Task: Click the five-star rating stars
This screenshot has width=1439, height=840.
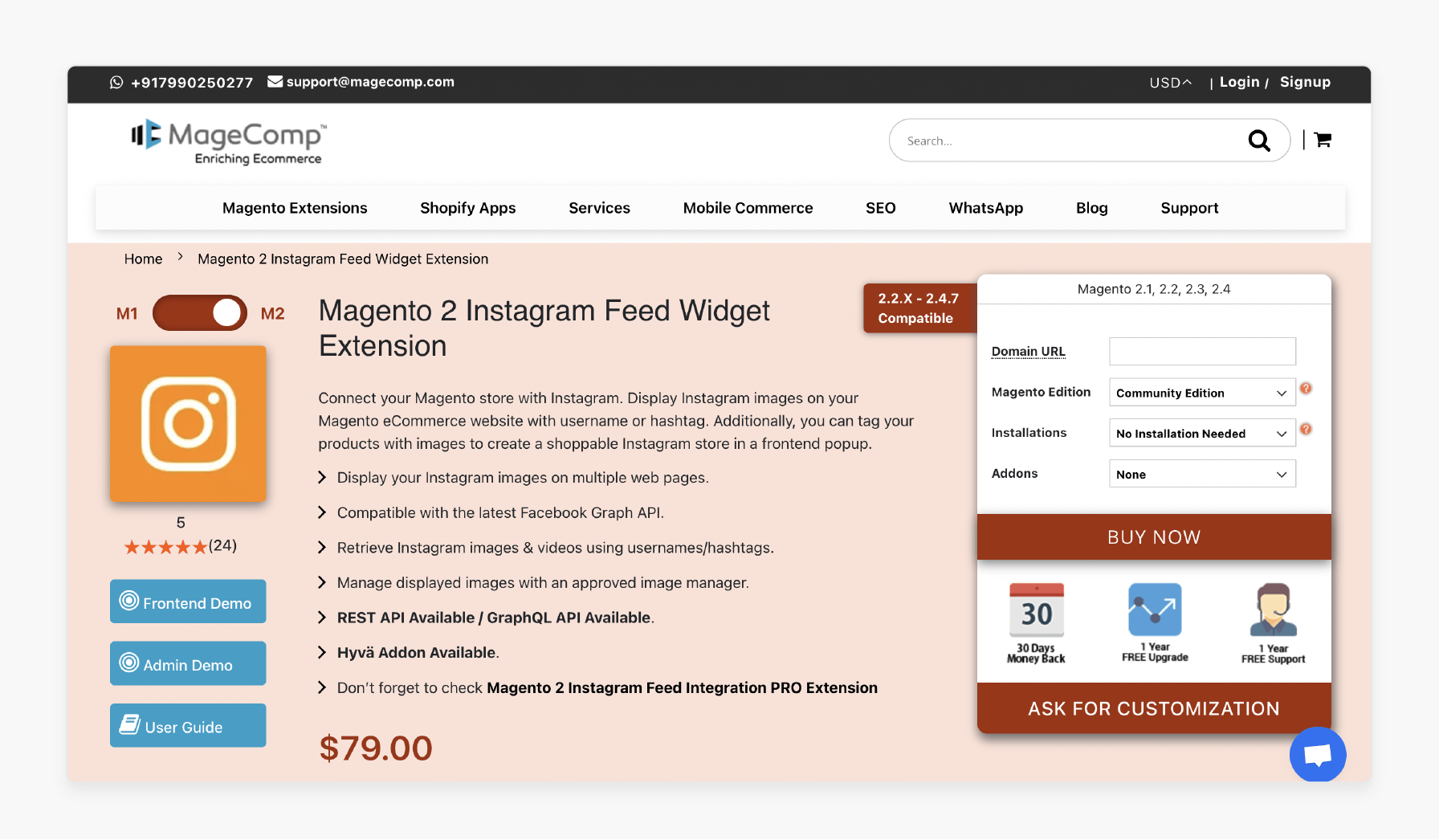Action: pyautogui.click(x=165, y=547)
